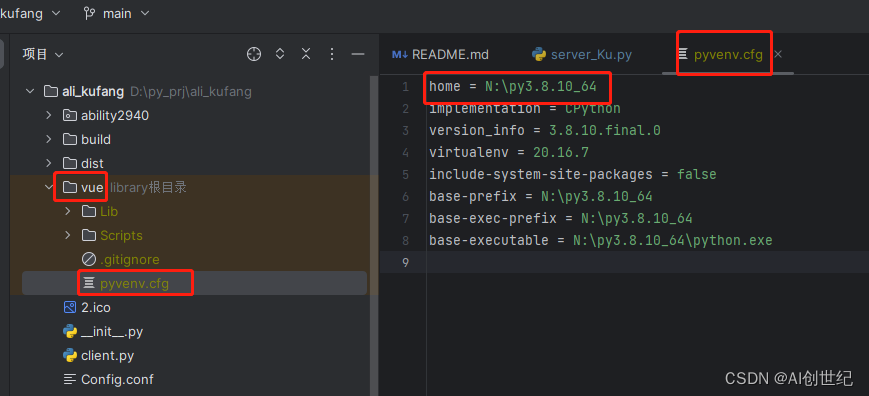Screen dimensions: 869x396
Task: Expand the ability2940 folder
Action: tap(49, 115)
